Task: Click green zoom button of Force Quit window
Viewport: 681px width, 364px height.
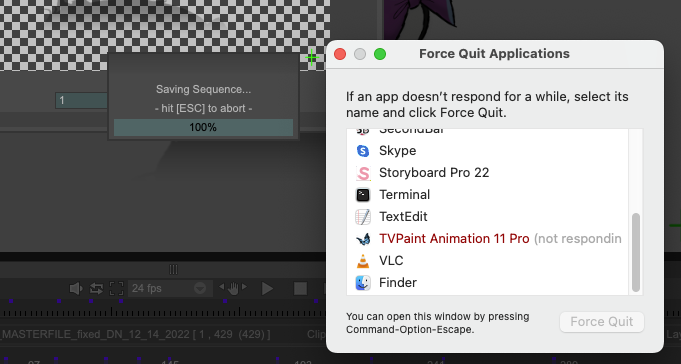Action: point(380,54)
